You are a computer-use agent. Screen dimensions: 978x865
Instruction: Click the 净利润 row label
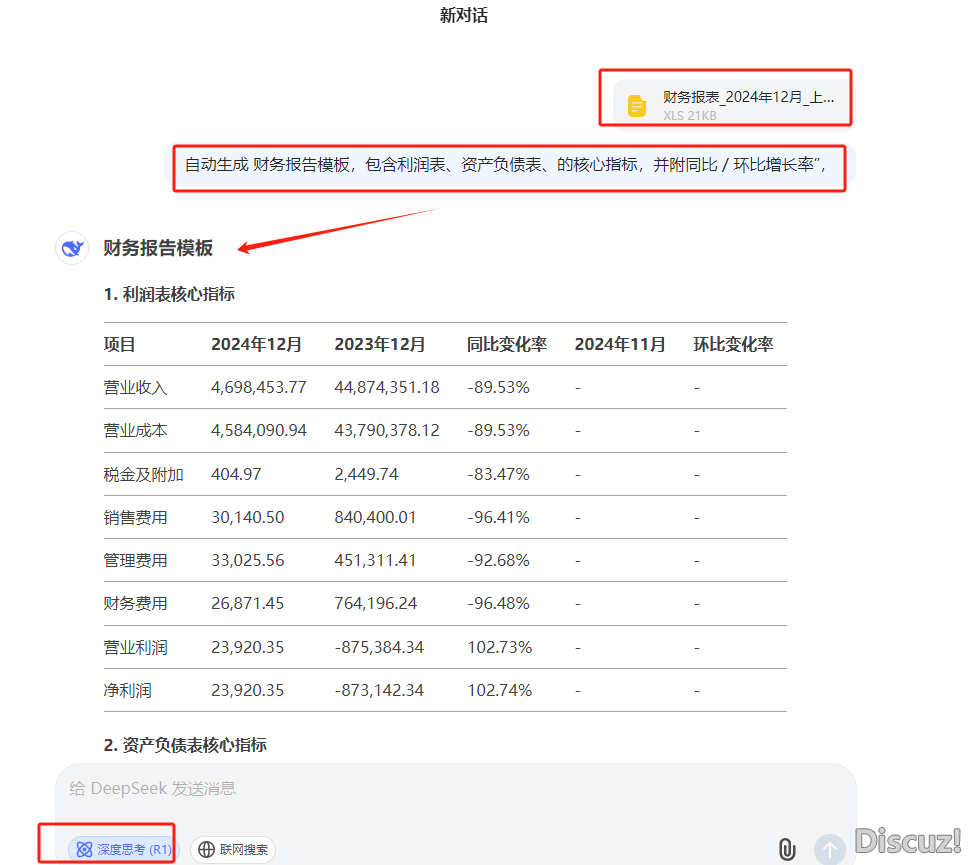point(127,690)
